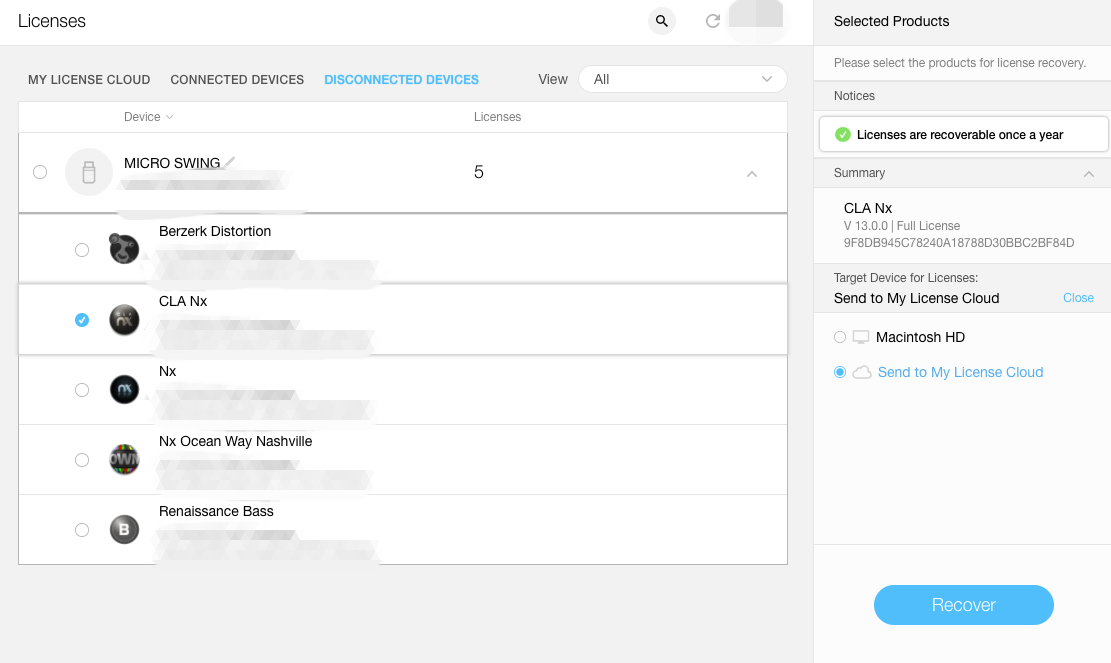Click the cloud icon beside Send to My License Cloud

862,373
